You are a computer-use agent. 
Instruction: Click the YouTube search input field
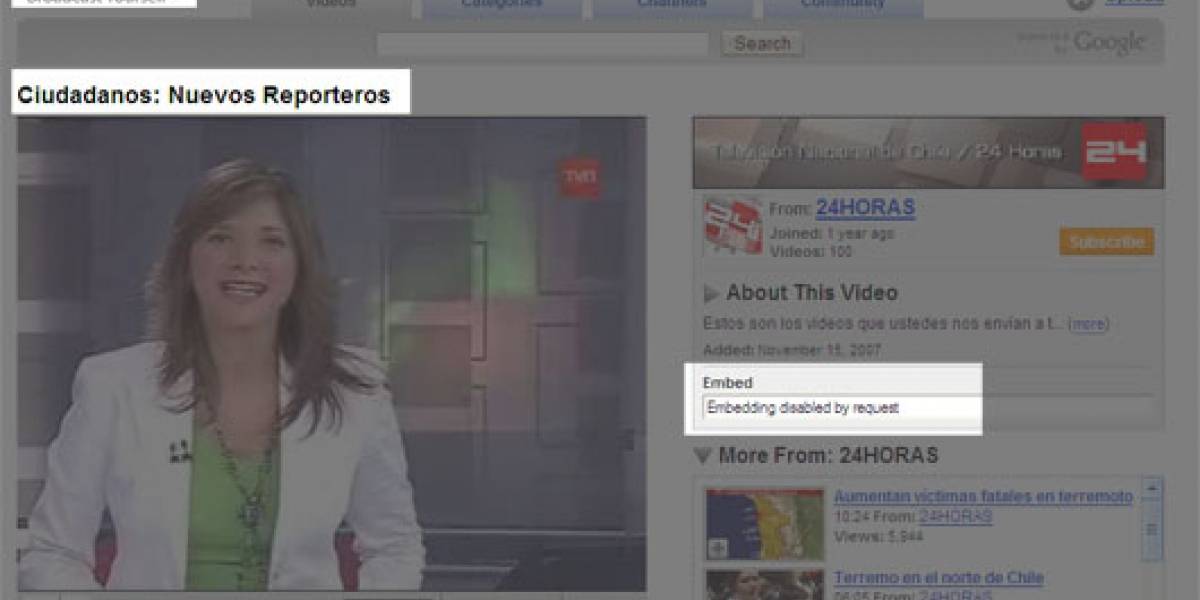coord(542,44)
